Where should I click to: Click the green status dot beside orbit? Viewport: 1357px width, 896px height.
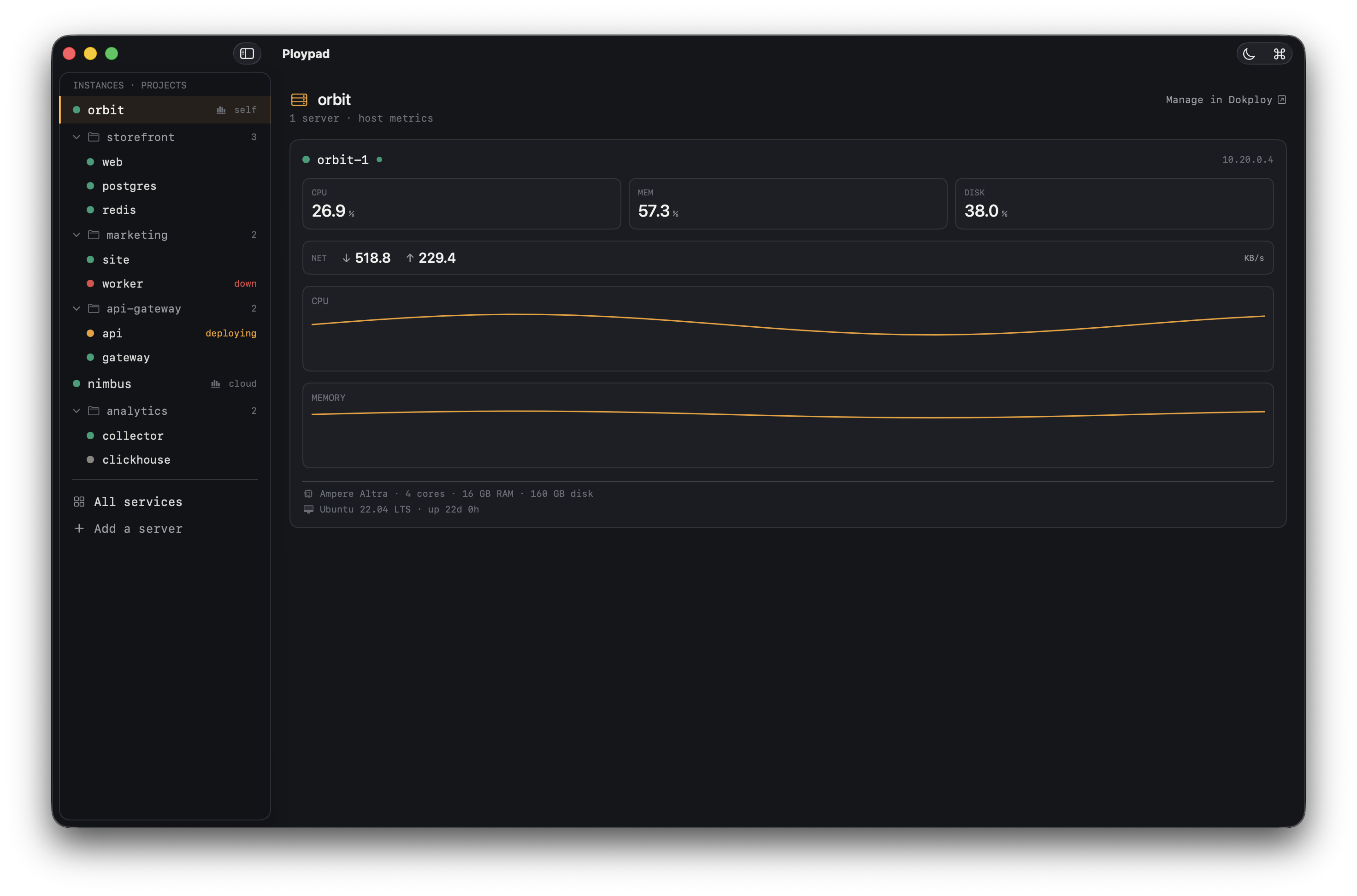[x=76, y=110]
